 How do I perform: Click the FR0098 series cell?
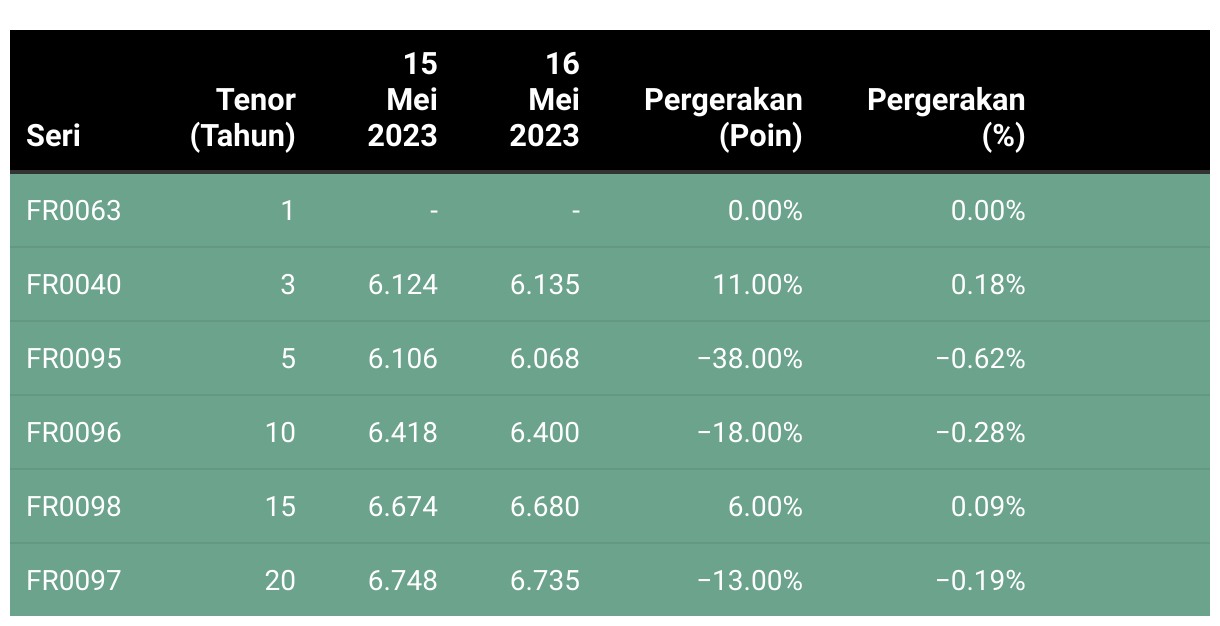point(74,506)
